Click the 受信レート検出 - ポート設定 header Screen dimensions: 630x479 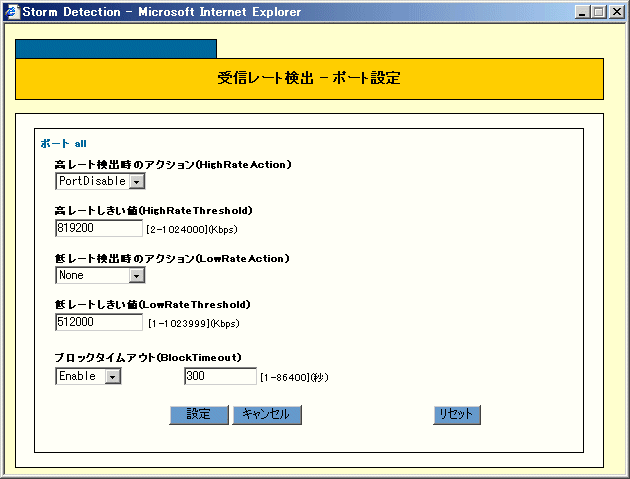tap(309, 78)
